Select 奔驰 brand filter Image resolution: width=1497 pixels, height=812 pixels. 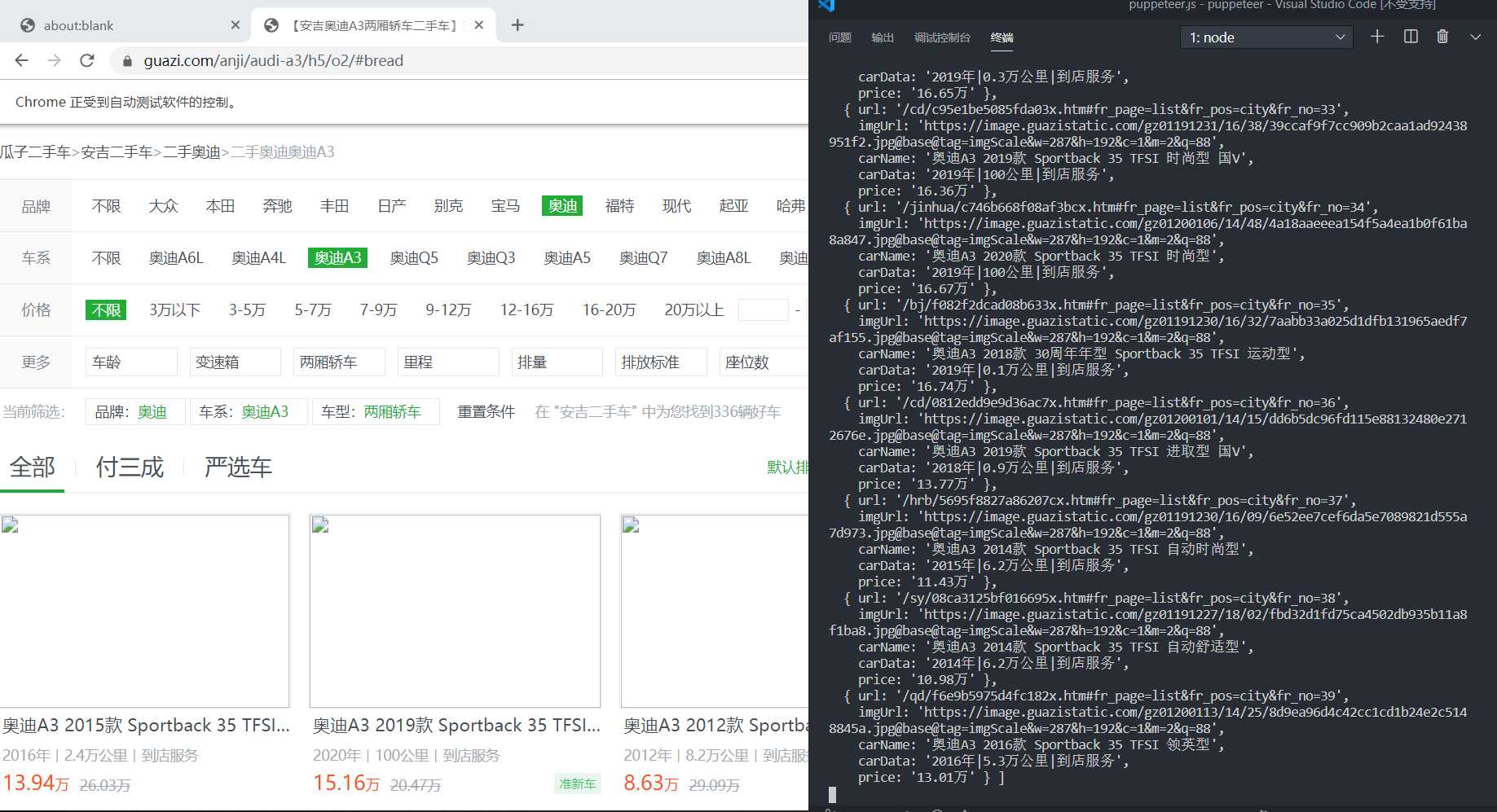[277, 206]
